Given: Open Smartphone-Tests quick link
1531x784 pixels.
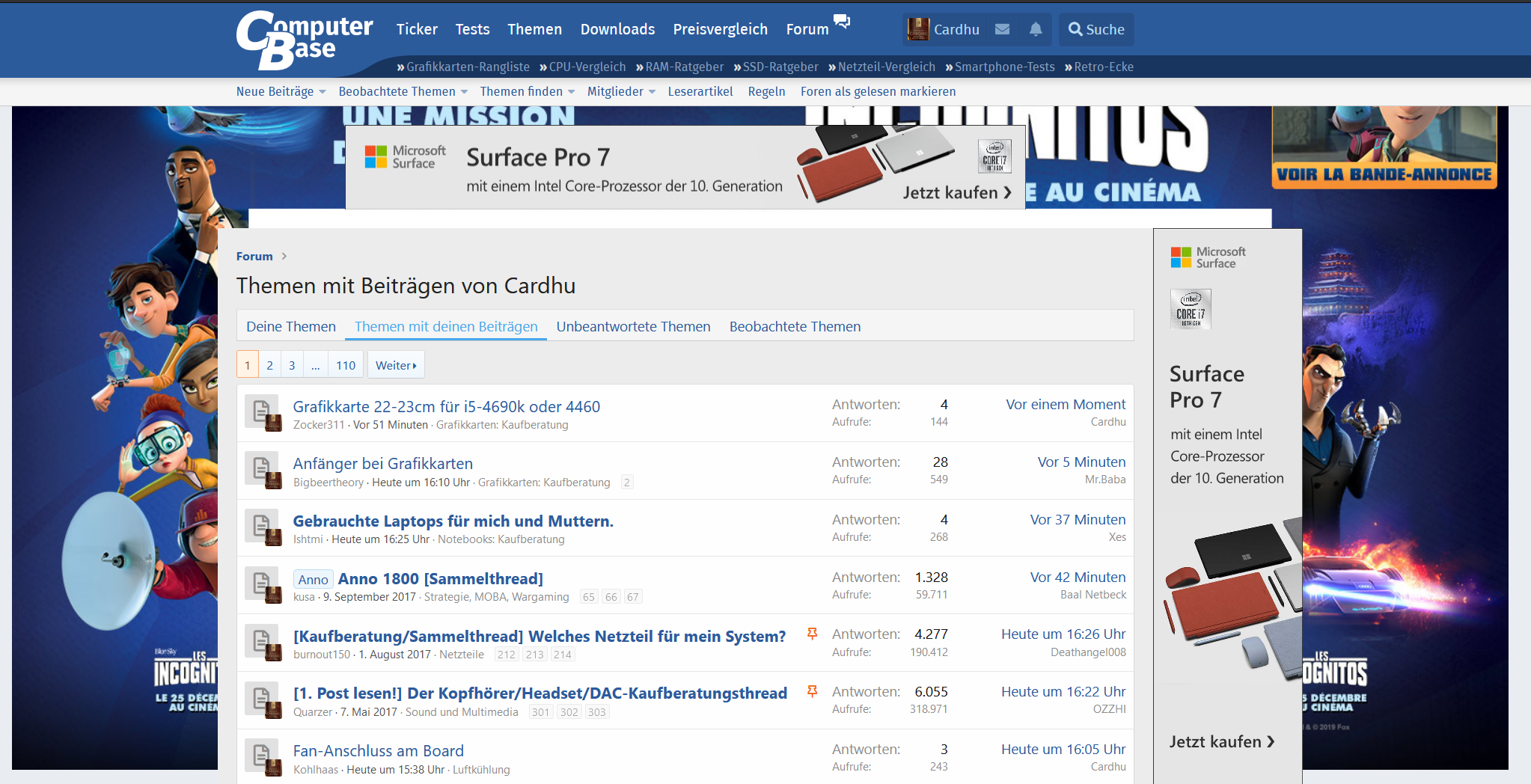Looking at the screenshot, I should click(x=1000, y=67).
